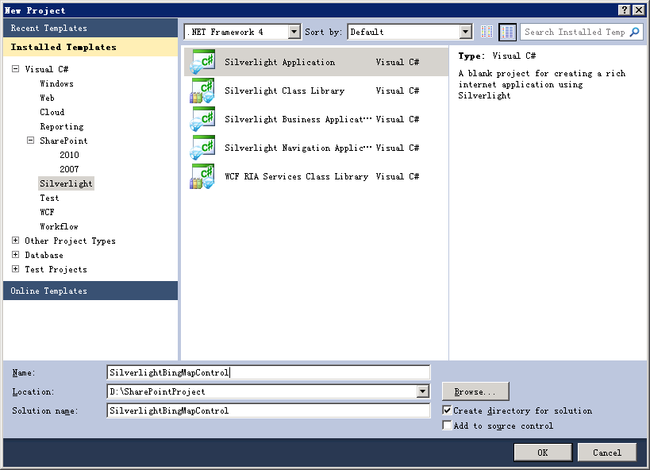This screenshot has height=470, width=650.
Task: Select the Reporting template category
Action: [61, 126]
